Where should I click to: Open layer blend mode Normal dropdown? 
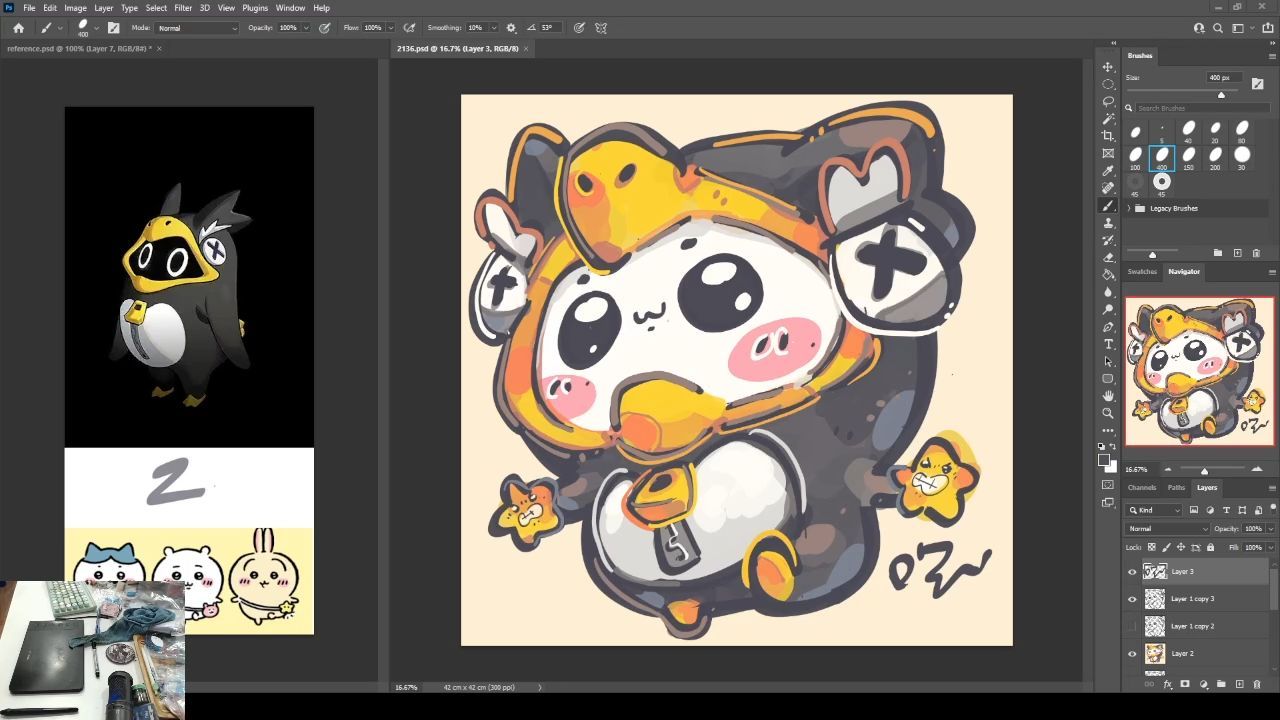1167,528
